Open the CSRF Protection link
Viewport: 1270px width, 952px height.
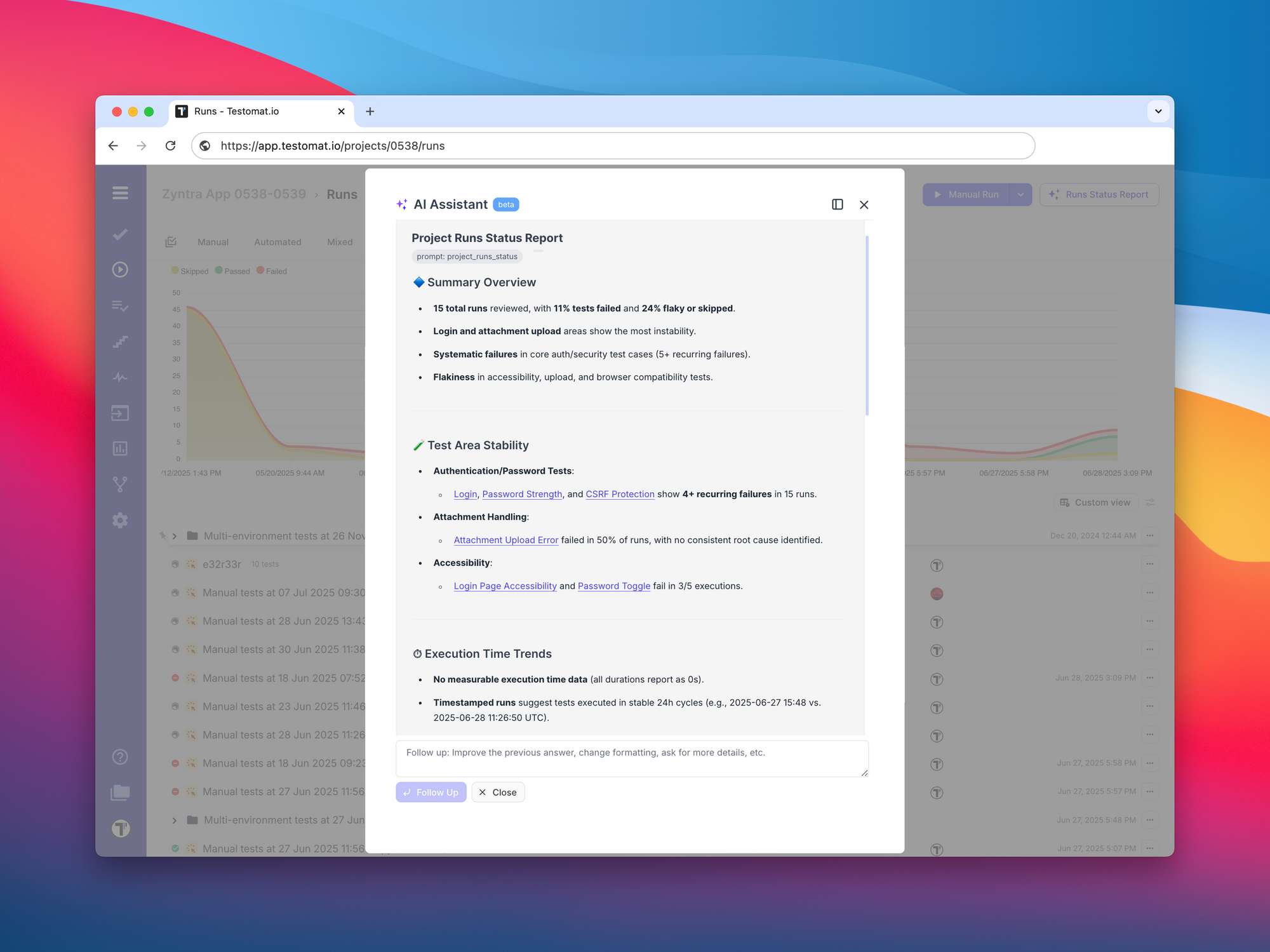pyautogui.click(x=620, y=494)
